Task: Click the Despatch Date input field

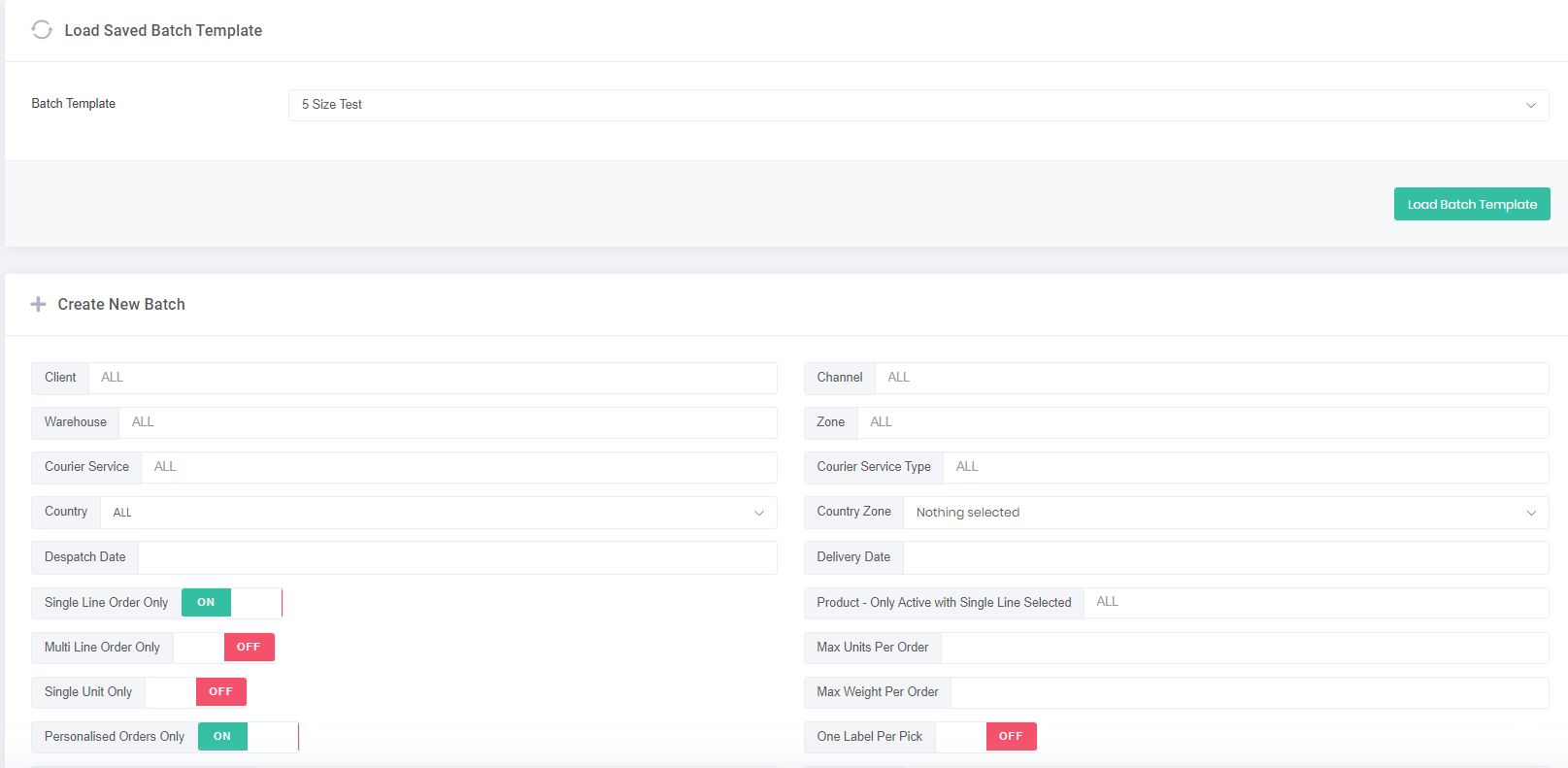Action: 458,557
